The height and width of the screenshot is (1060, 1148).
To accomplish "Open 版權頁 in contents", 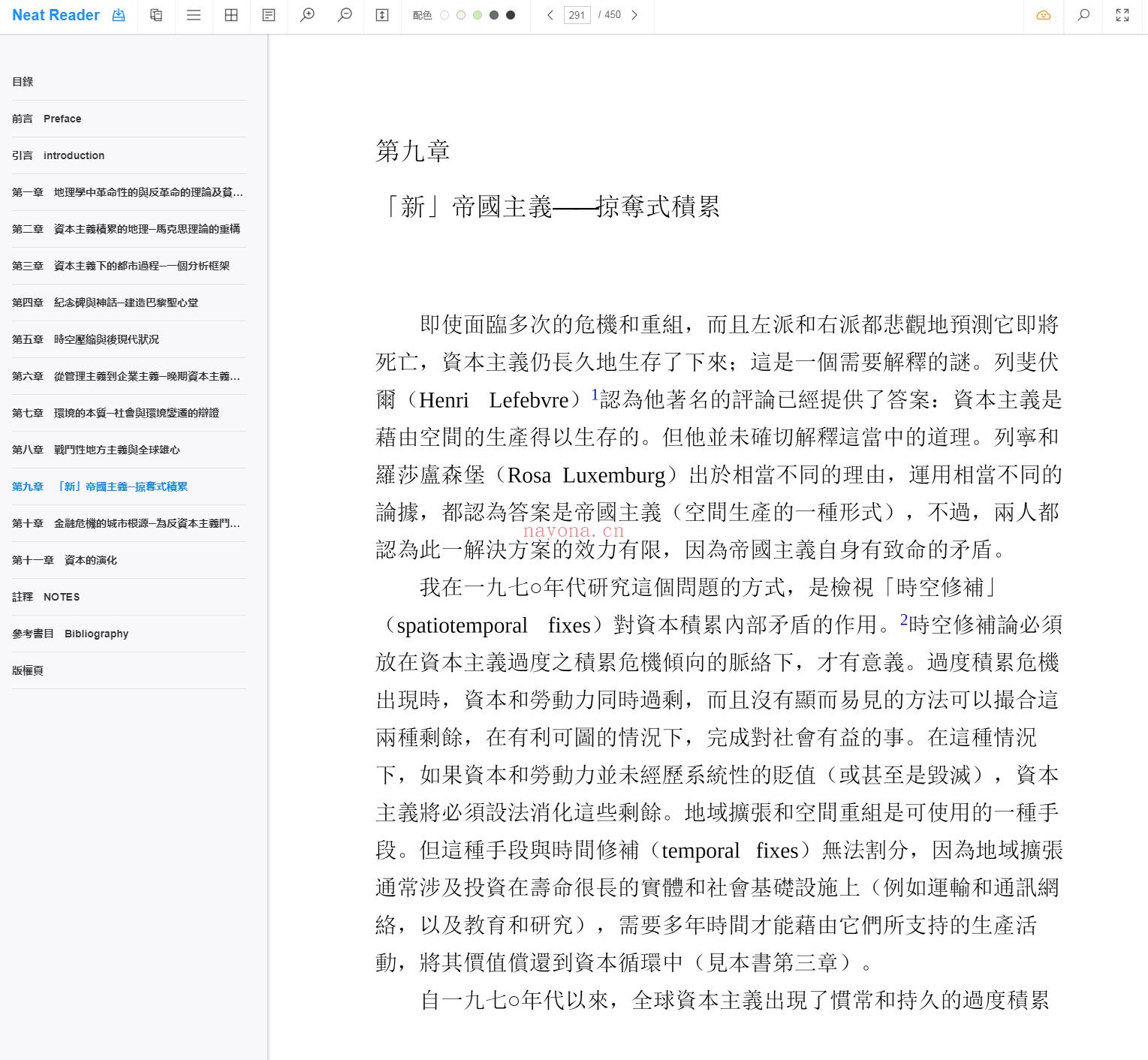I will [x=128, y=670].
